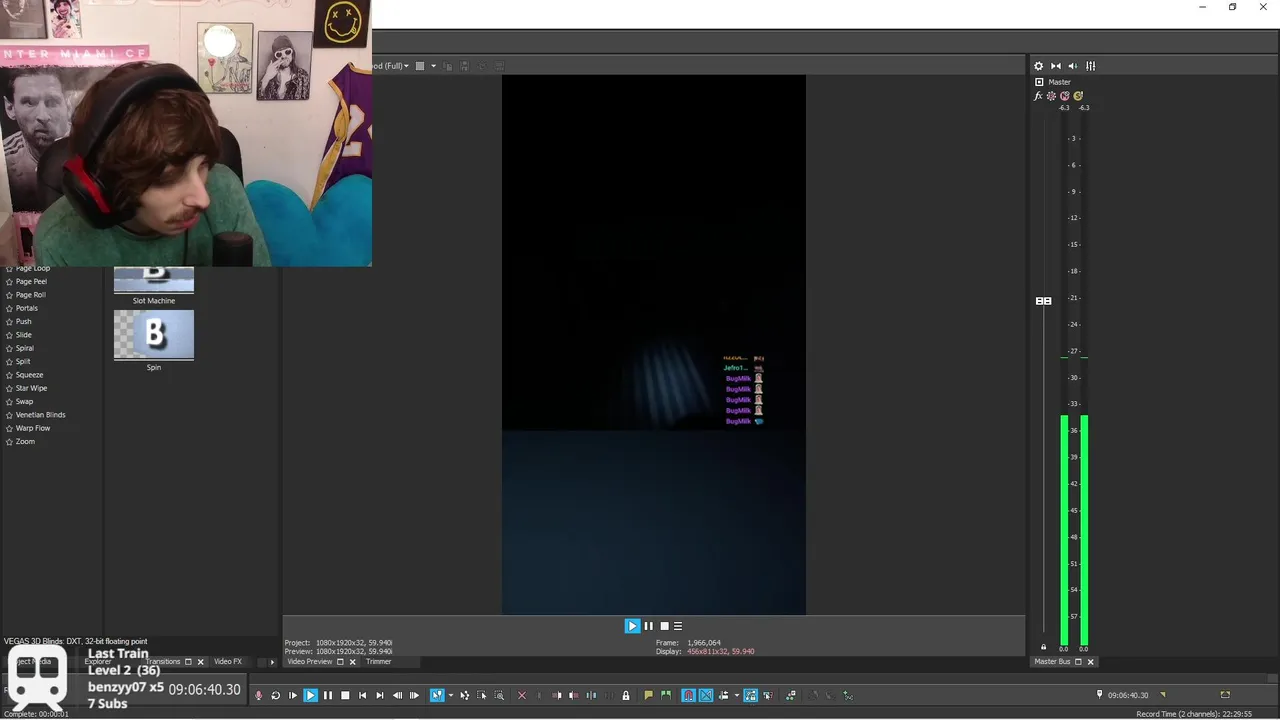Toggle Enable Snapping magnet icon
The image size is (1280, 720).
688,695
